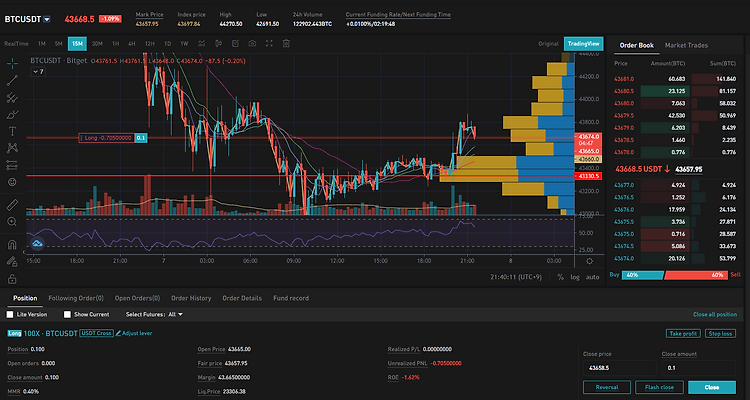This screenshot has width=750, height=400.
Task: Select the 1M chart interval
Action: 42,44
